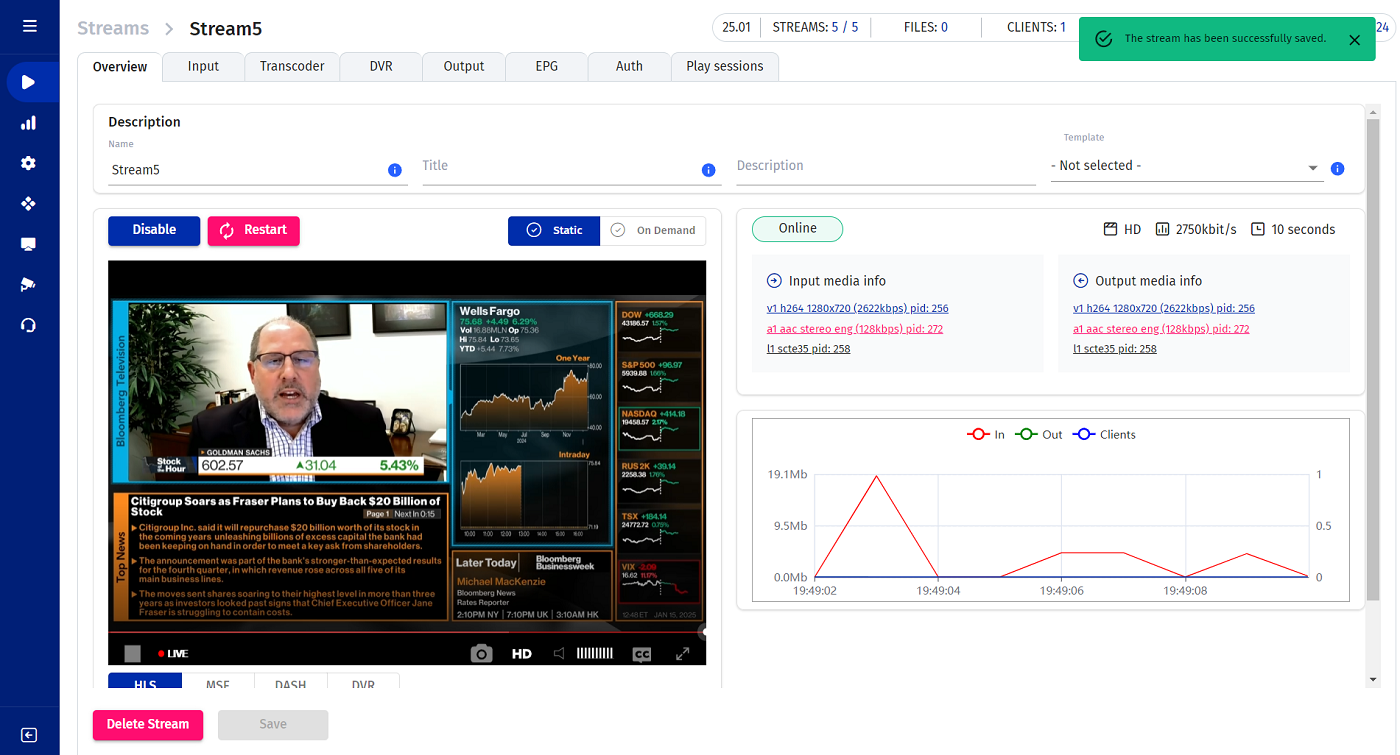This screenshot has width=1400, height=755.
Task: Click the clock icon near 10 seconds
Action: tap(1258, 229)
